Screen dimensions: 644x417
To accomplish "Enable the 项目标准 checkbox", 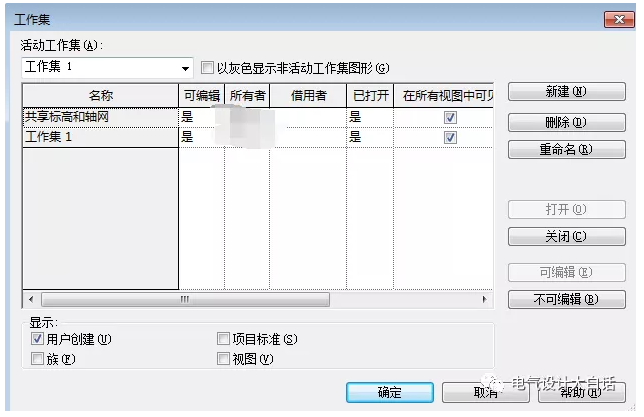I will pos(223,339).
